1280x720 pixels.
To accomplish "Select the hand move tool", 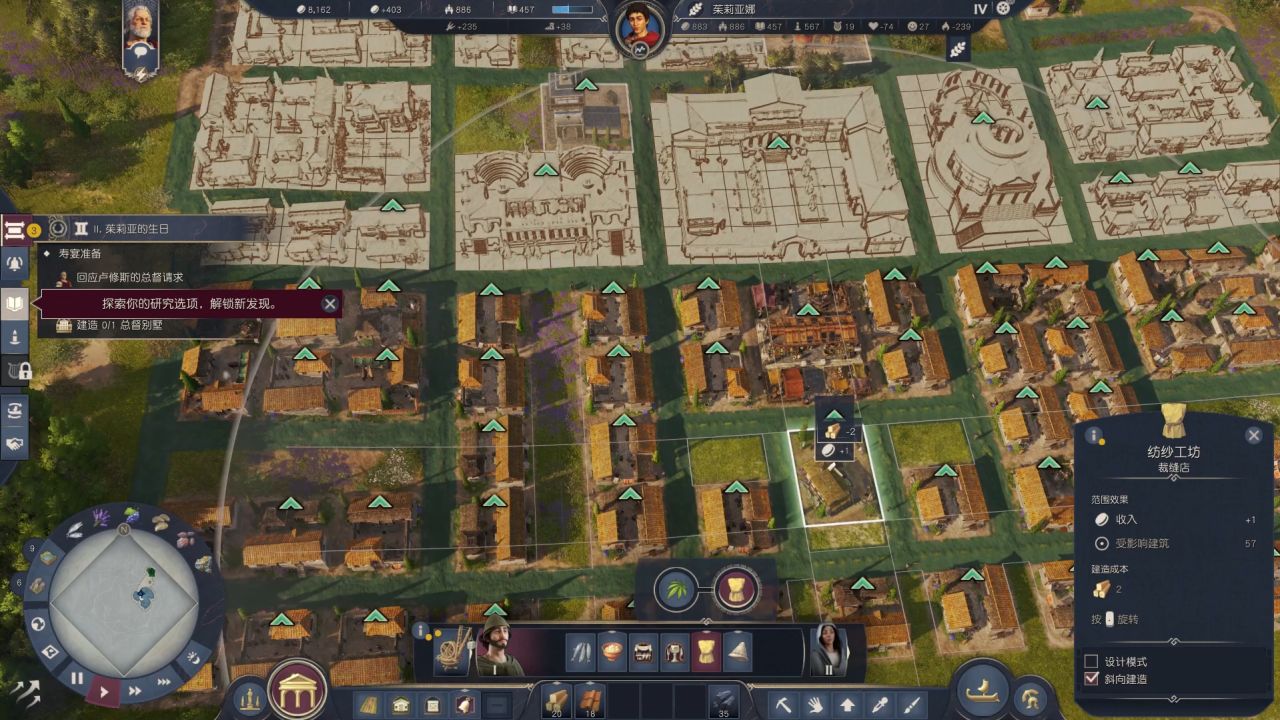I will coord(816,704).
